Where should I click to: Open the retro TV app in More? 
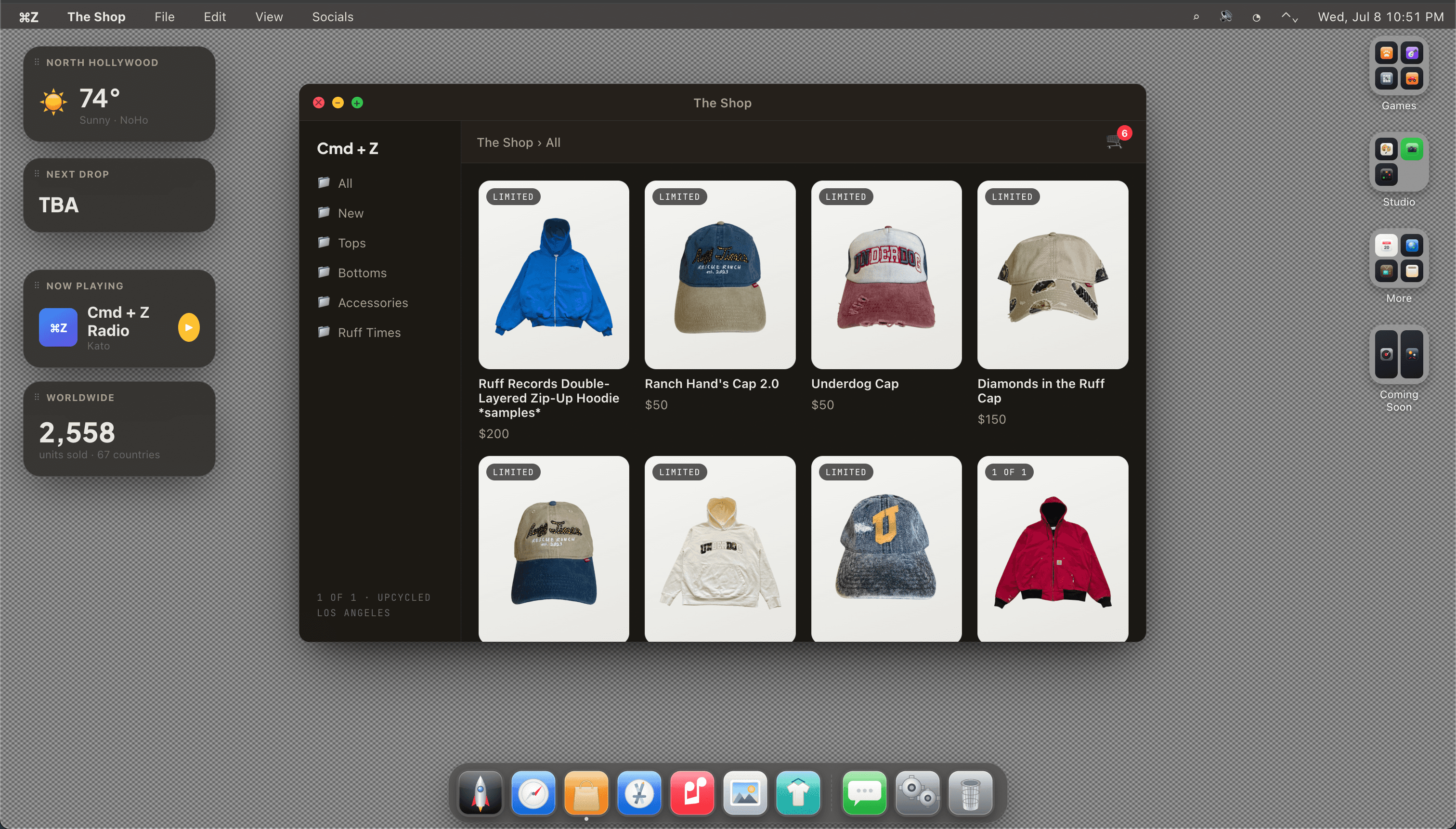point(1386,271)
